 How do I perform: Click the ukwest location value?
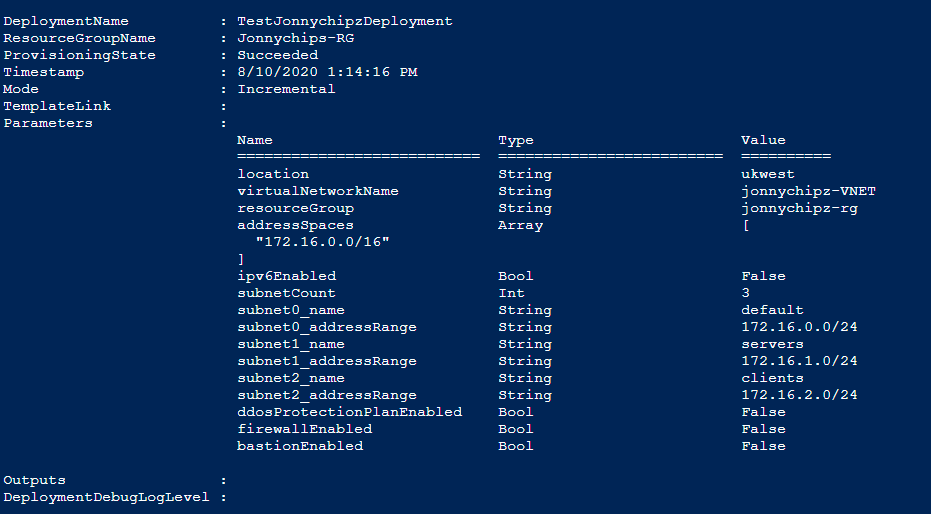pos(767,174)
